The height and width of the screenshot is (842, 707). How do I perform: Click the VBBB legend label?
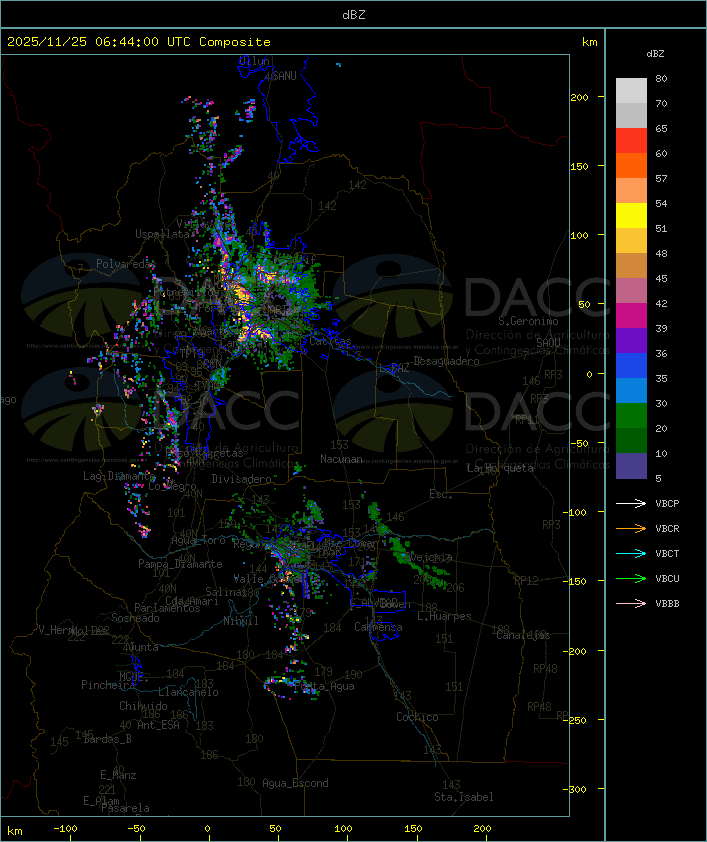(667, 603)
